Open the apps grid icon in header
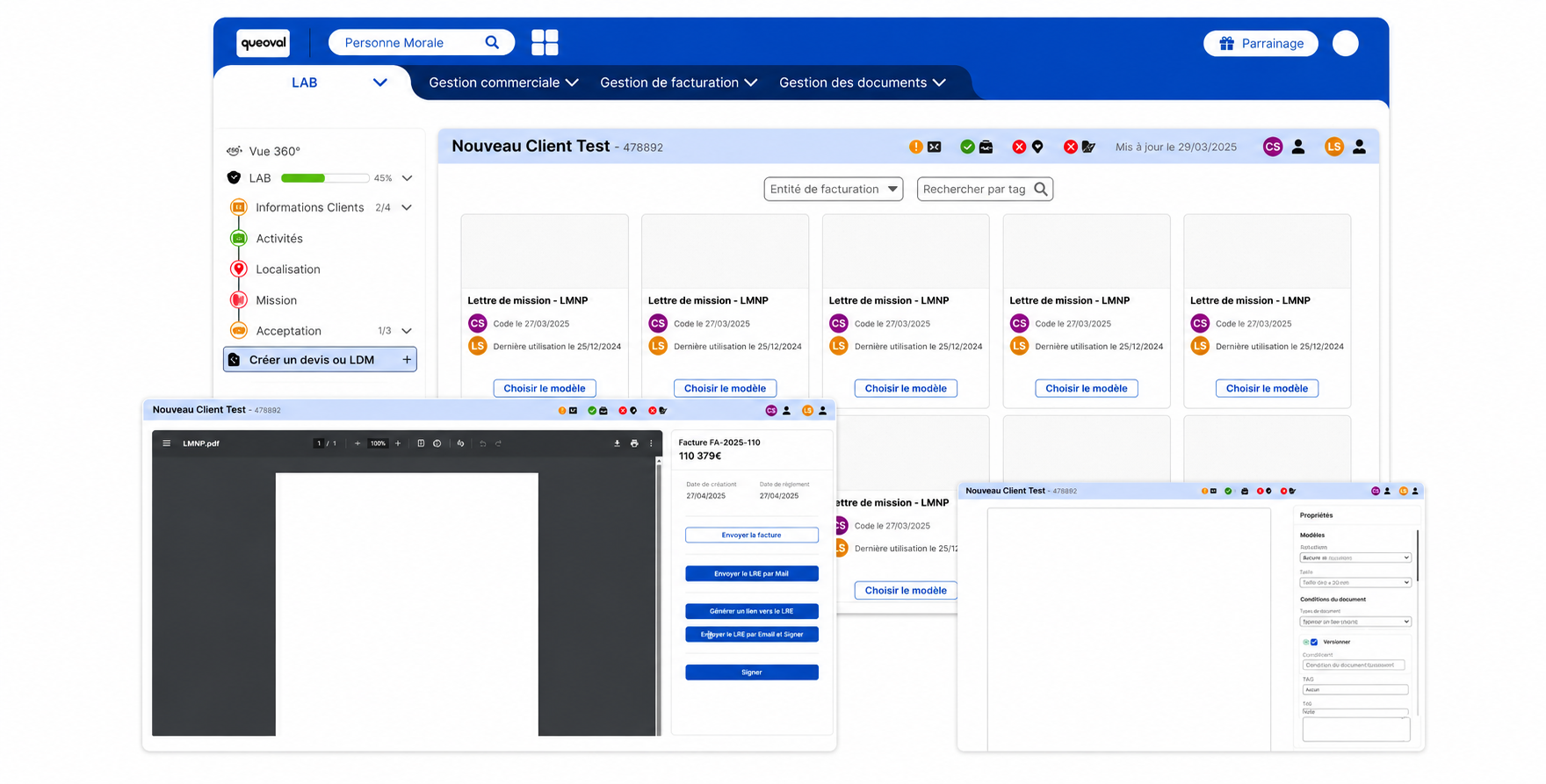This screenshot has height=784, width=1546. click(545, 42)
